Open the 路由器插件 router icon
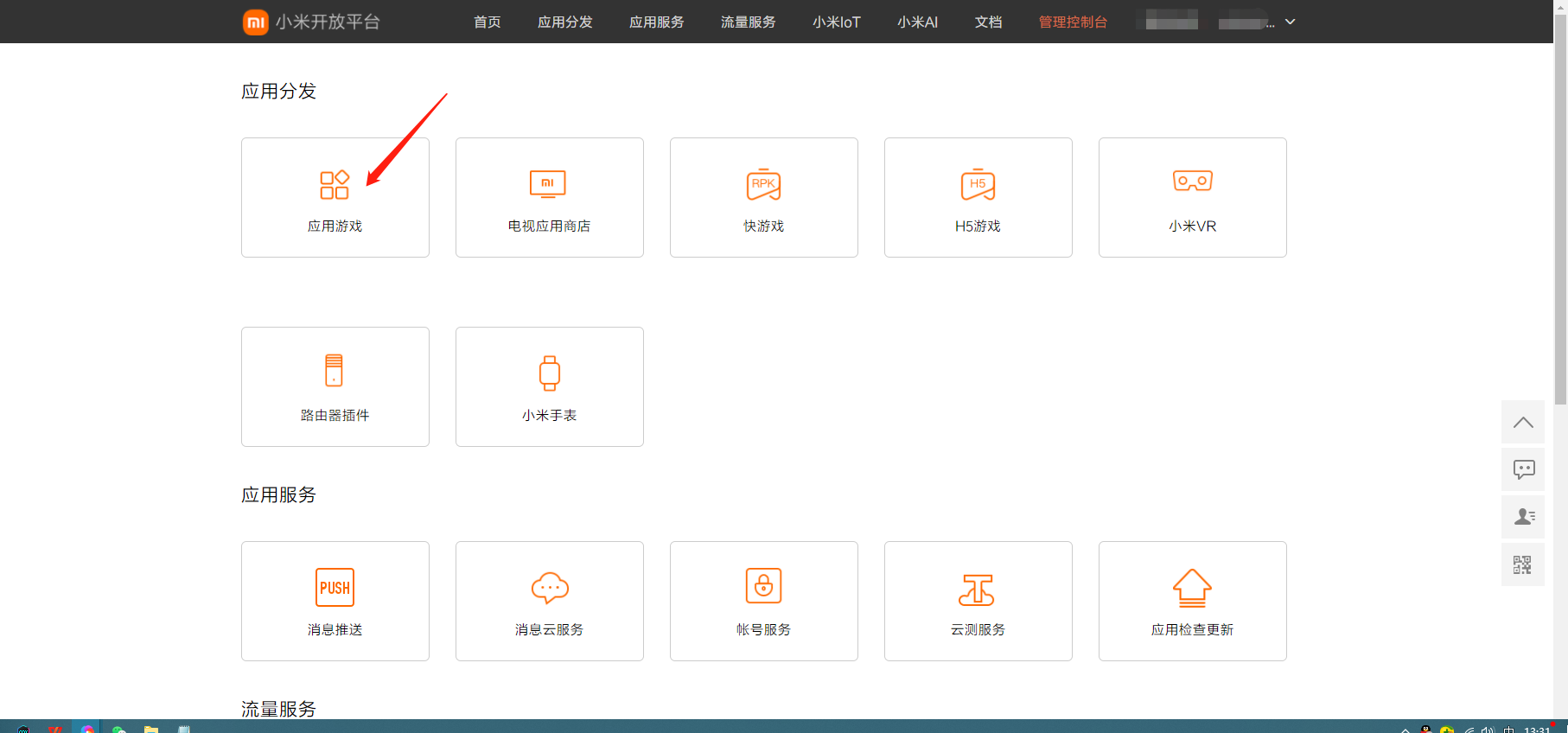This screenshot has width=1568, height=733. [334, 370]
